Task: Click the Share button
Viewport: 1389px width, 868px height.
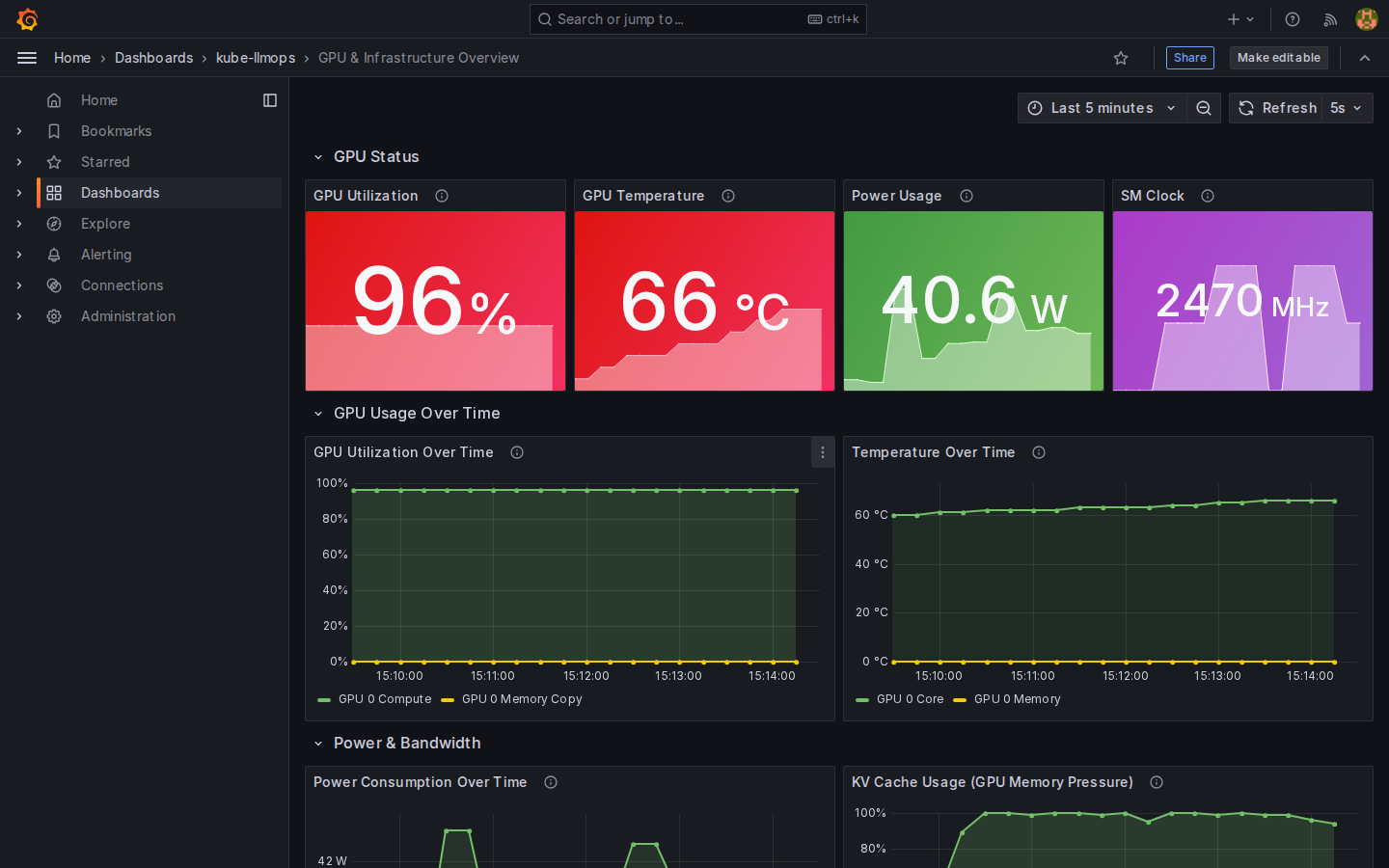Action: click(1190, 58)
